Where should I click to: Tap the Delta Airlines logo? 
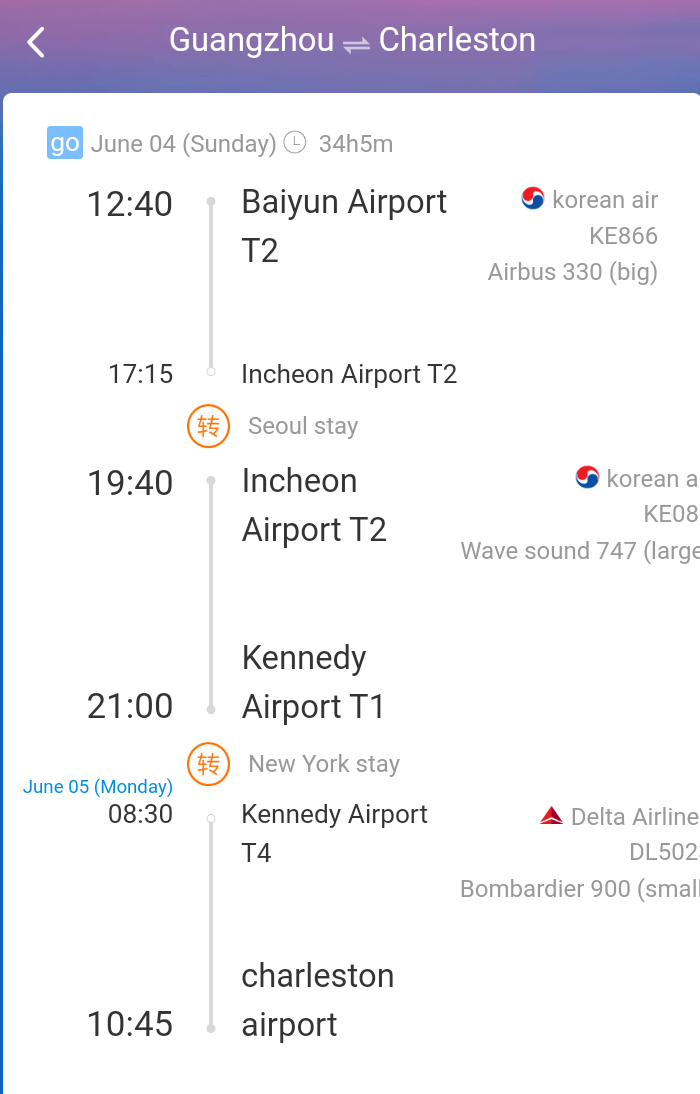click(x=551, y=816)
